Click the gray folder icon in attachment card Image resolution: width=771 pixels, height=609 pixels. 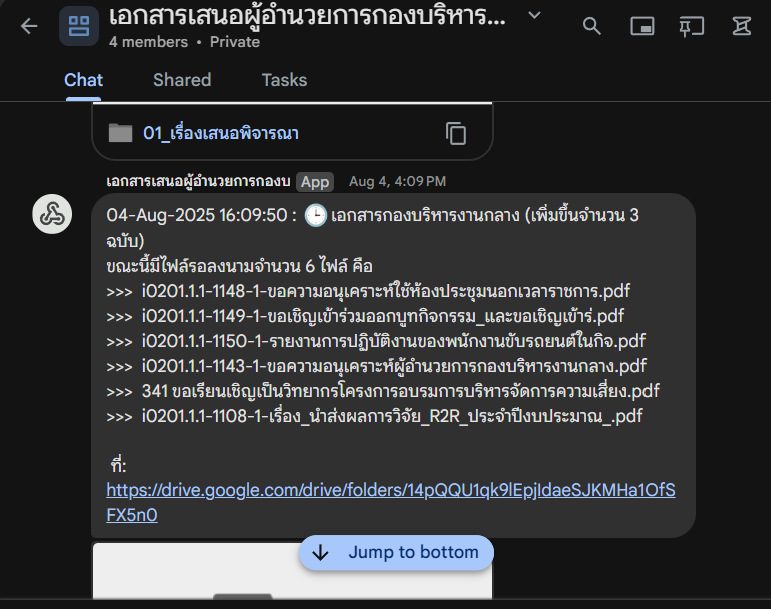point(120,133)
